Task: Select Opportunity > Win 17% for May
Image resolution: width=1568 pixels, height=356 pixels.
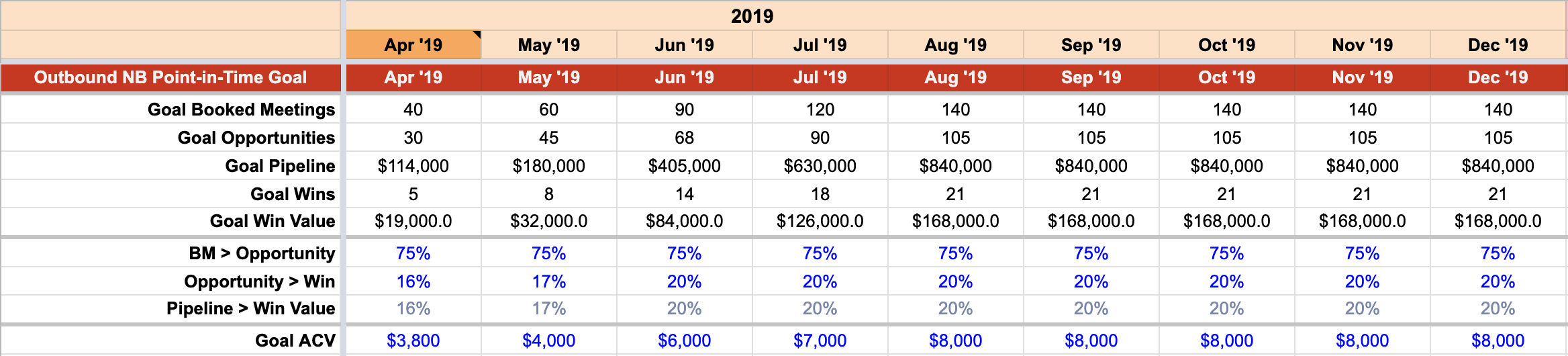Action: click(x=549, y=281)
